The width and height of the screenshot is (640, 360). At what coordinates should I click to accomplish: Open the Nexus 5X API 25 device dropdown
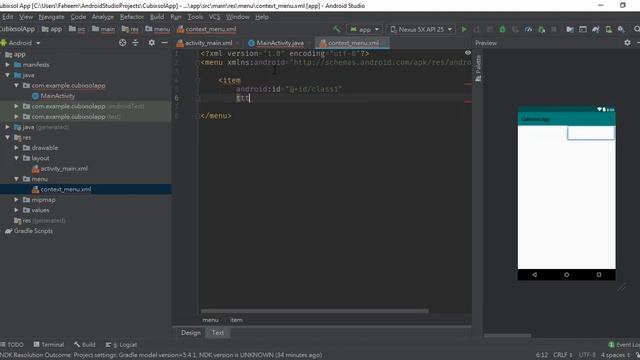pos(421,29)
